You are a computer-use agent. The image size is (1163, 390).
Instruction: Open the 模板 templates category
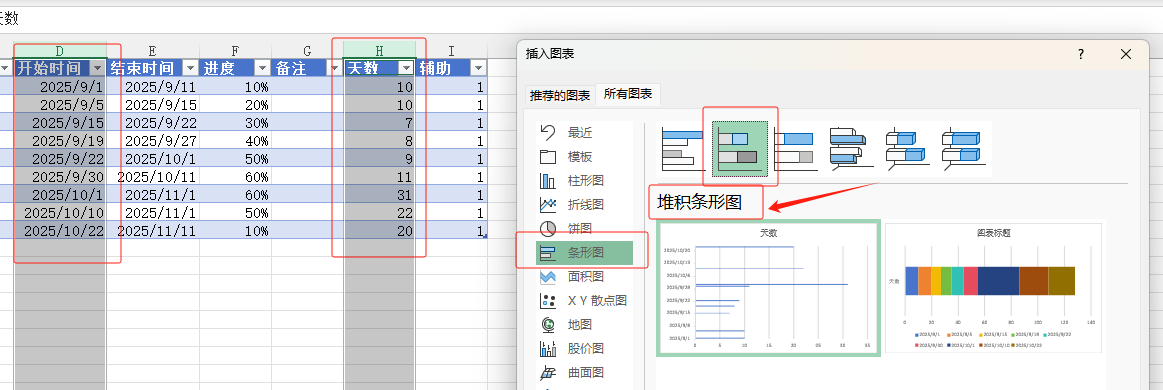584,156
